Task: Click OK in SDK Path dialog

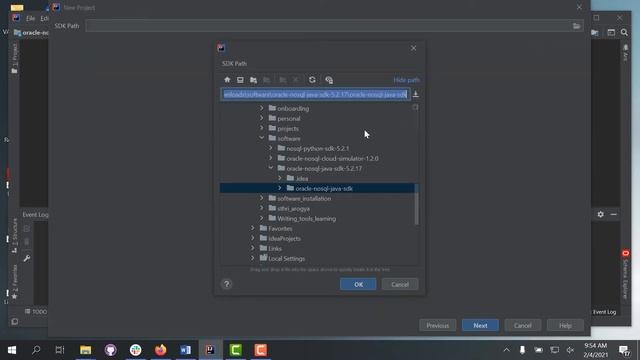Action: (x=358, y=284)
